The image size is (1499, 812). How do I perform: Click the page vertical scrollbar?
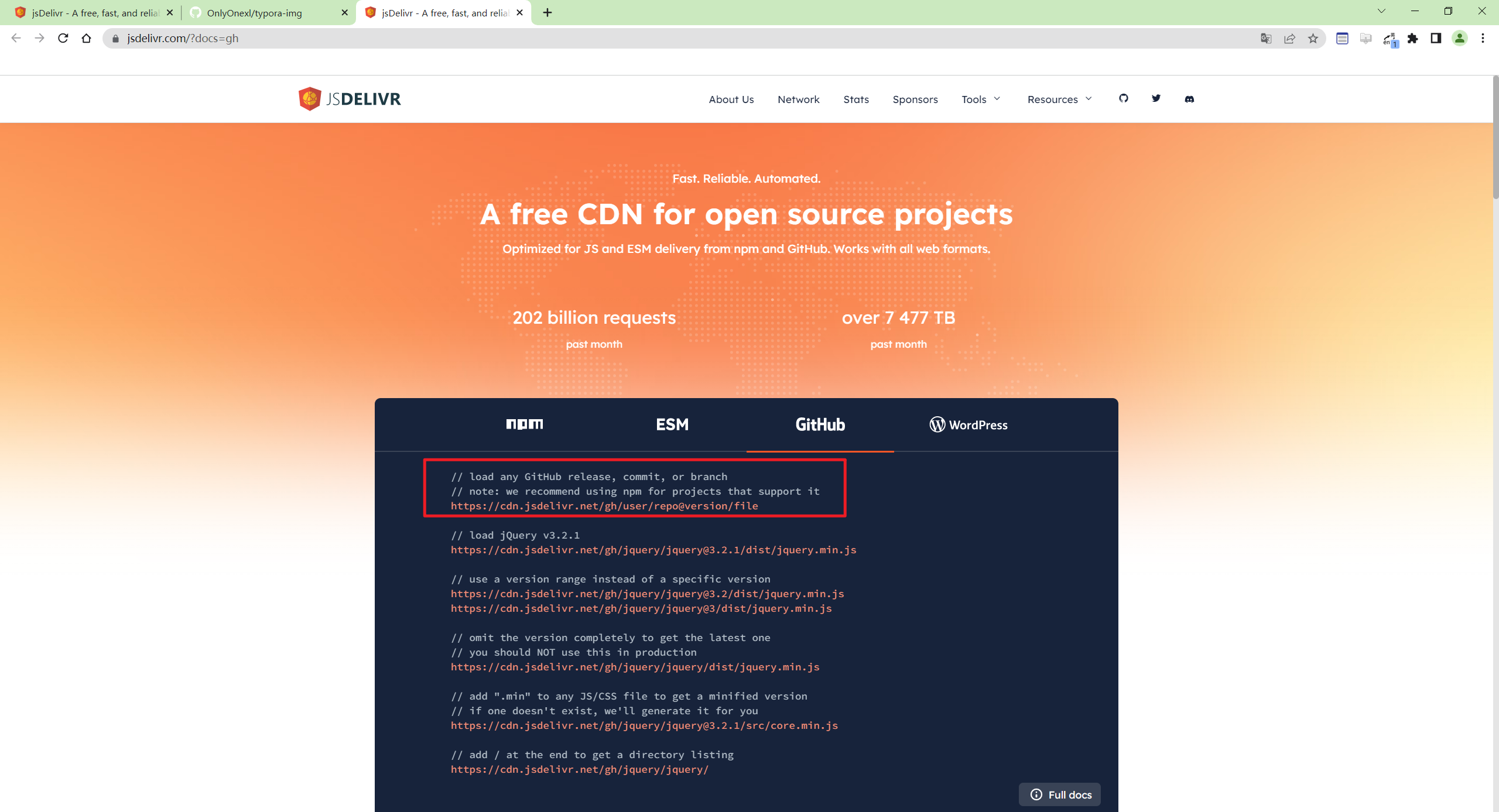1495,138
